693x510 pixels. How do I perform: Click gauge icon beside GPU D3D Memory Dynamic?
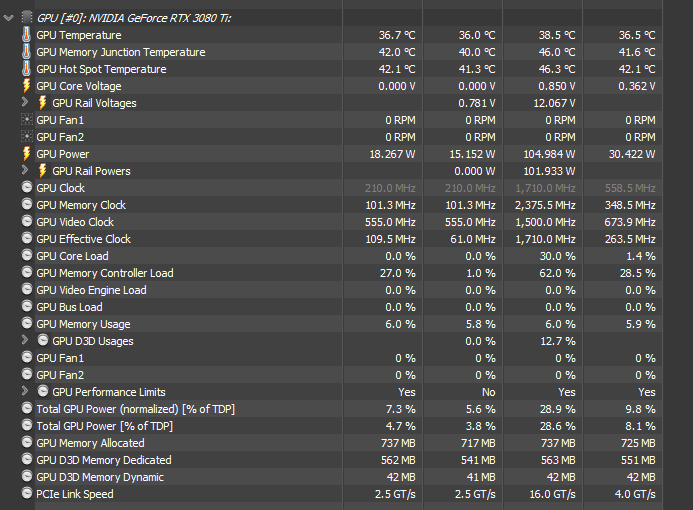[27, 476]
